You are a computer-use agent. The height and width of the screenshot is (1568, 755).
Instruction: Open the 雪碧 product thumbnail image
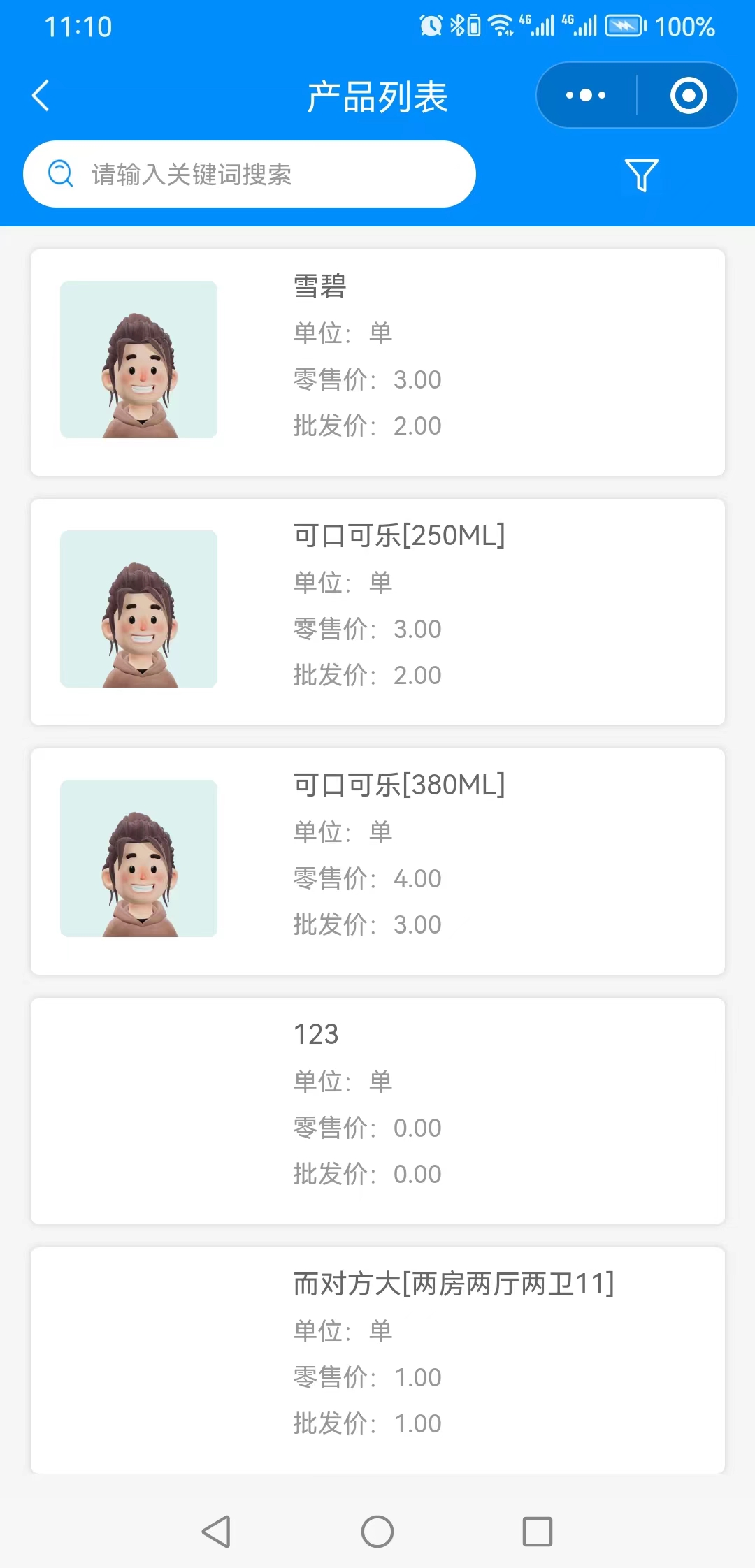pos(138,360)
